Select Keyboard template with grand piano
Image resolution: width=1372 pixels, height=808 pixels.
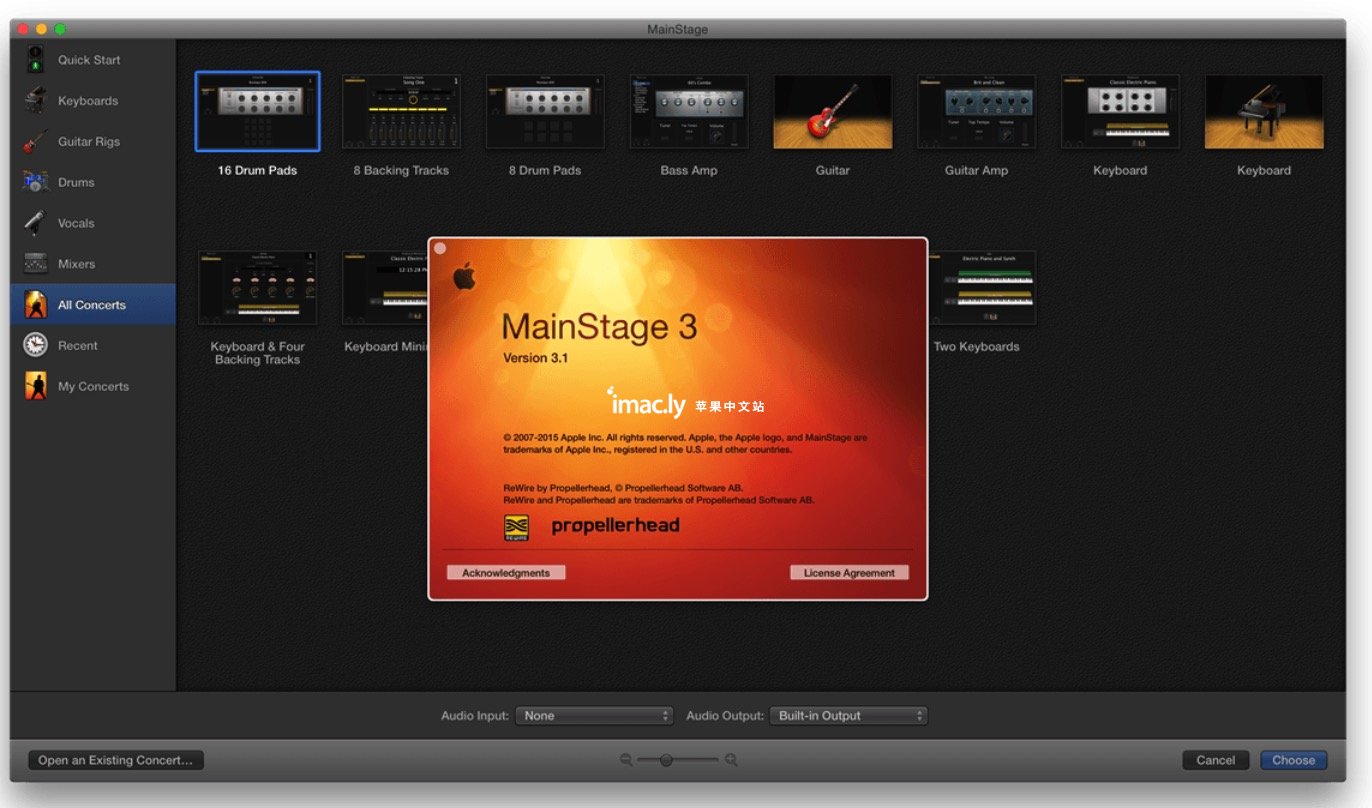pos(1264,112)
